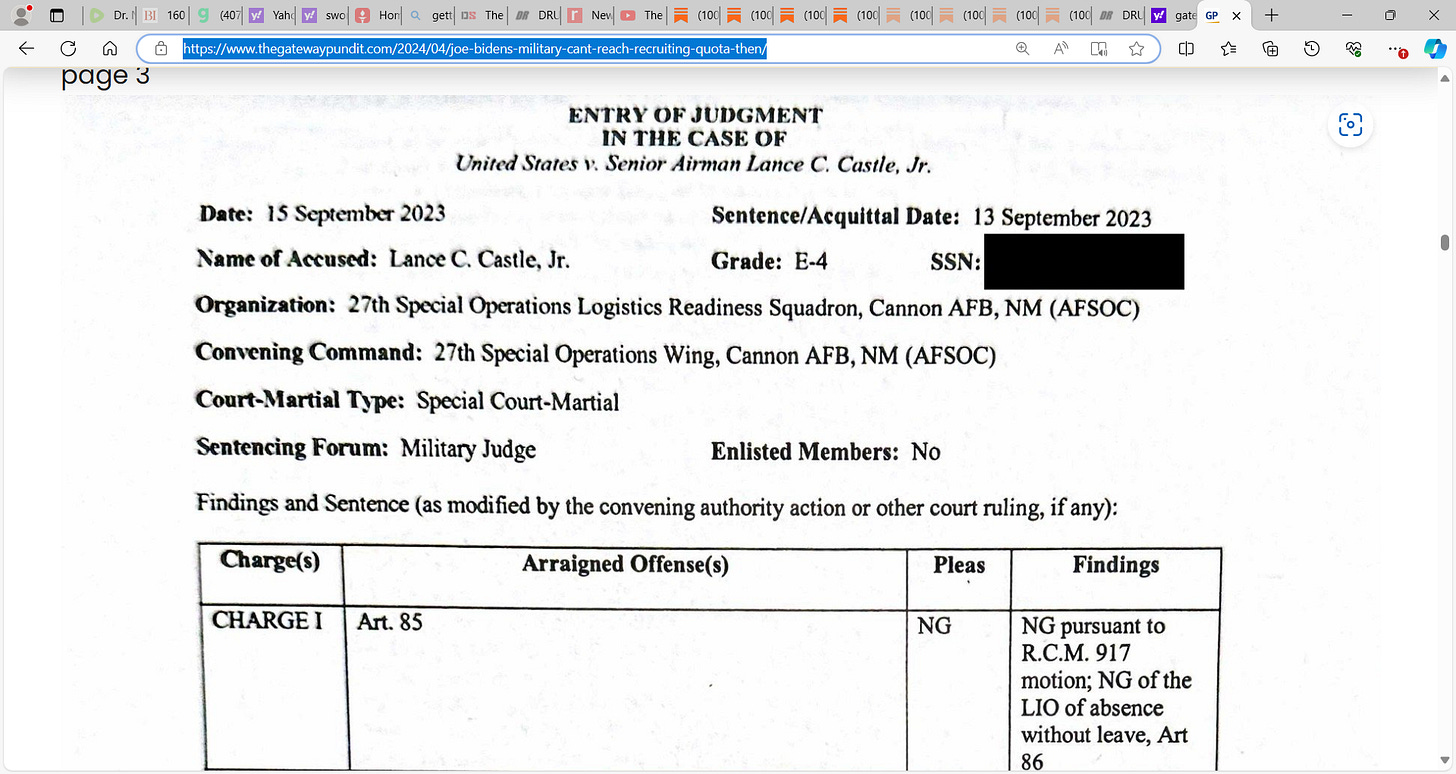Open browsing History
The image size is (1456, 774).
point(1312,48)
